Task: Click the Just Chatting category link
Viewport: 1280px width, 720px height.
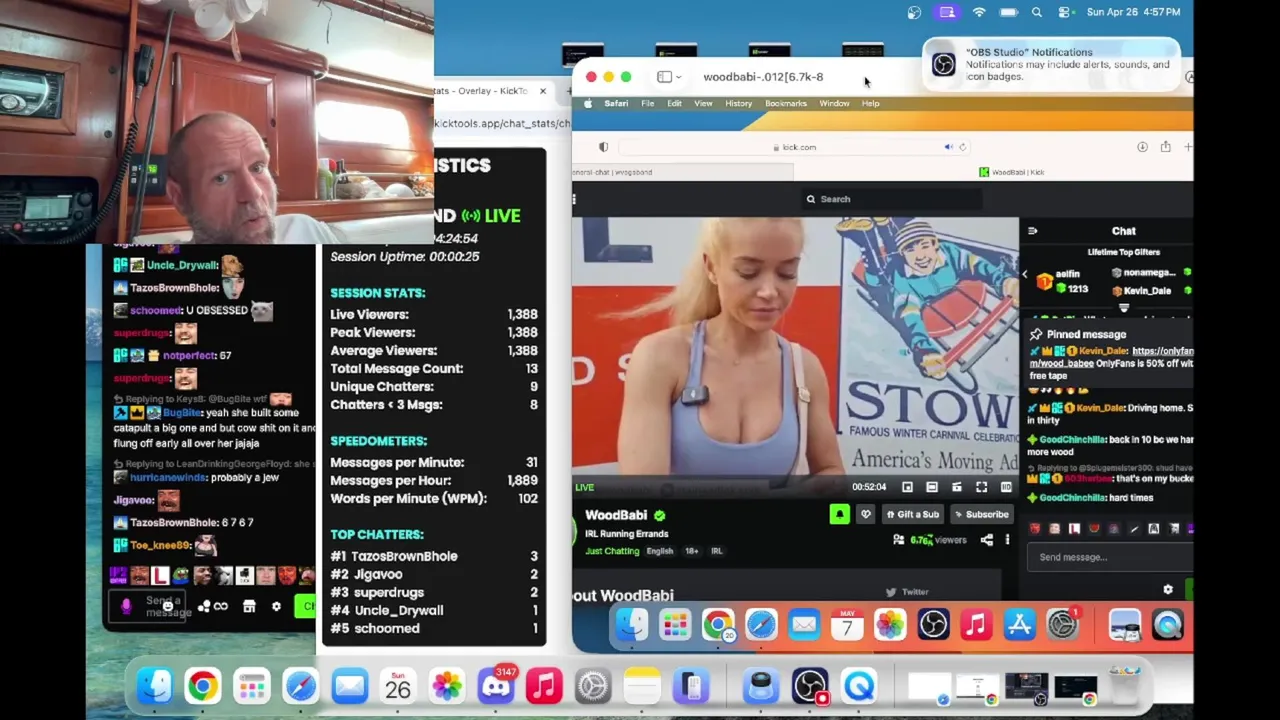Action: 612,551
